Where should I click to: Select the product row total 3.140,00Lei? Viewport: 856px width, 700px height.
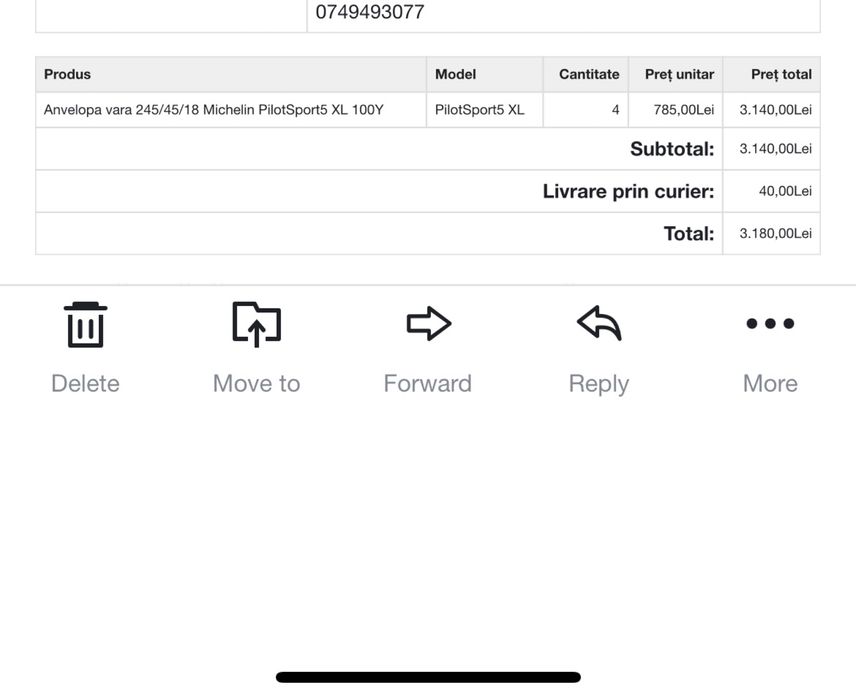click(776, 110)
